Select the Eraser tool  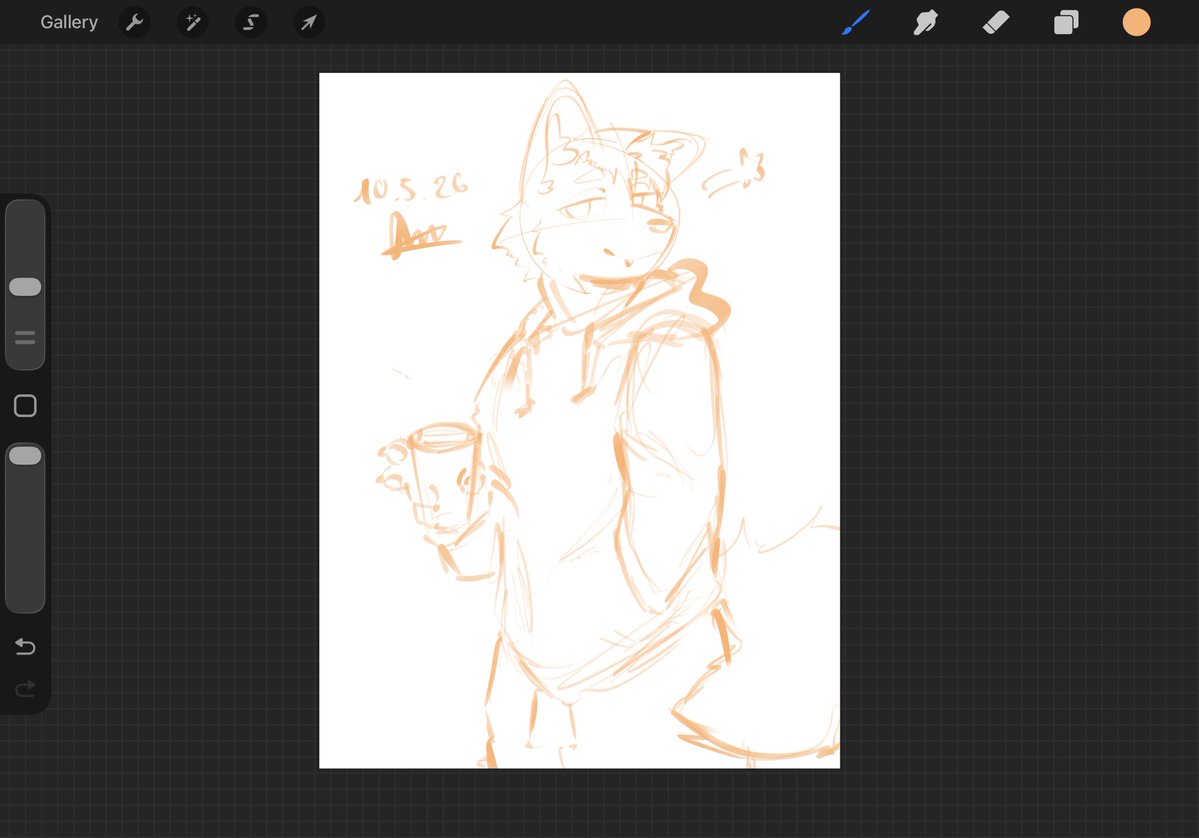coord(996,22)
